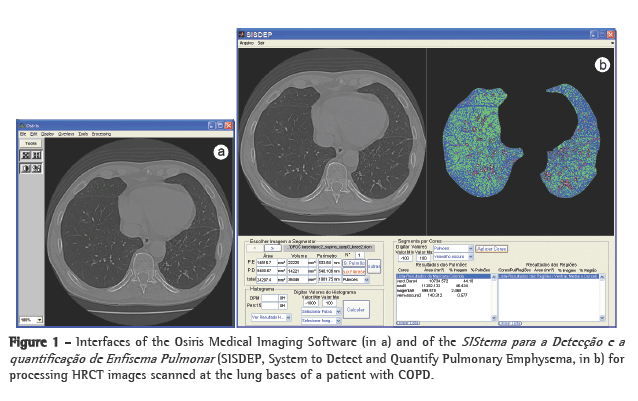Open the File menu in Osiris

click(x=22, y=133)
